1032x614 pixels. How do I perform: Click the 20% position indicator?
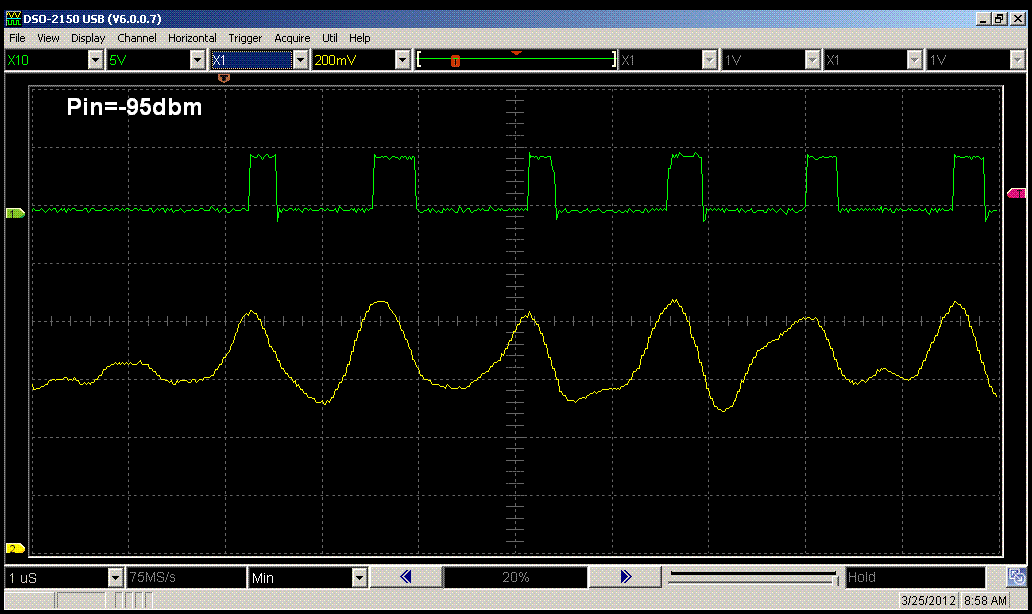[515, 577]
